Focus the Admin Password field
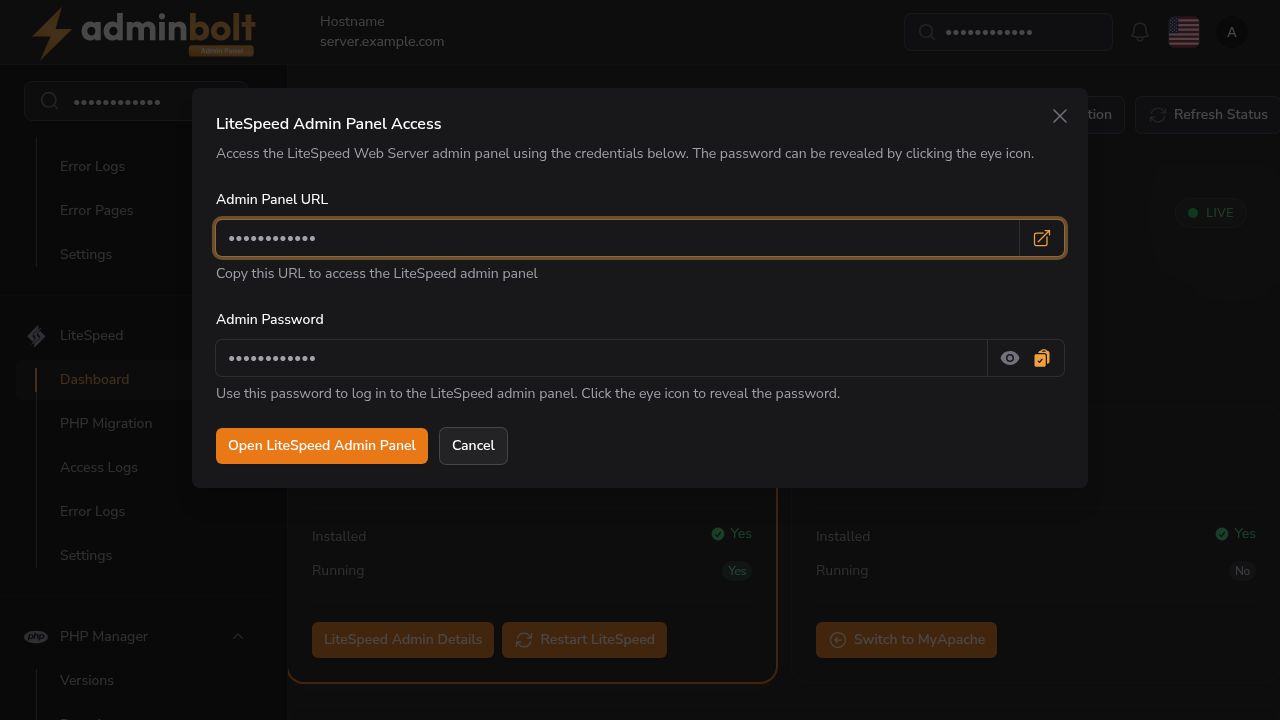1280x720 pixels. [x=601, y=358]
